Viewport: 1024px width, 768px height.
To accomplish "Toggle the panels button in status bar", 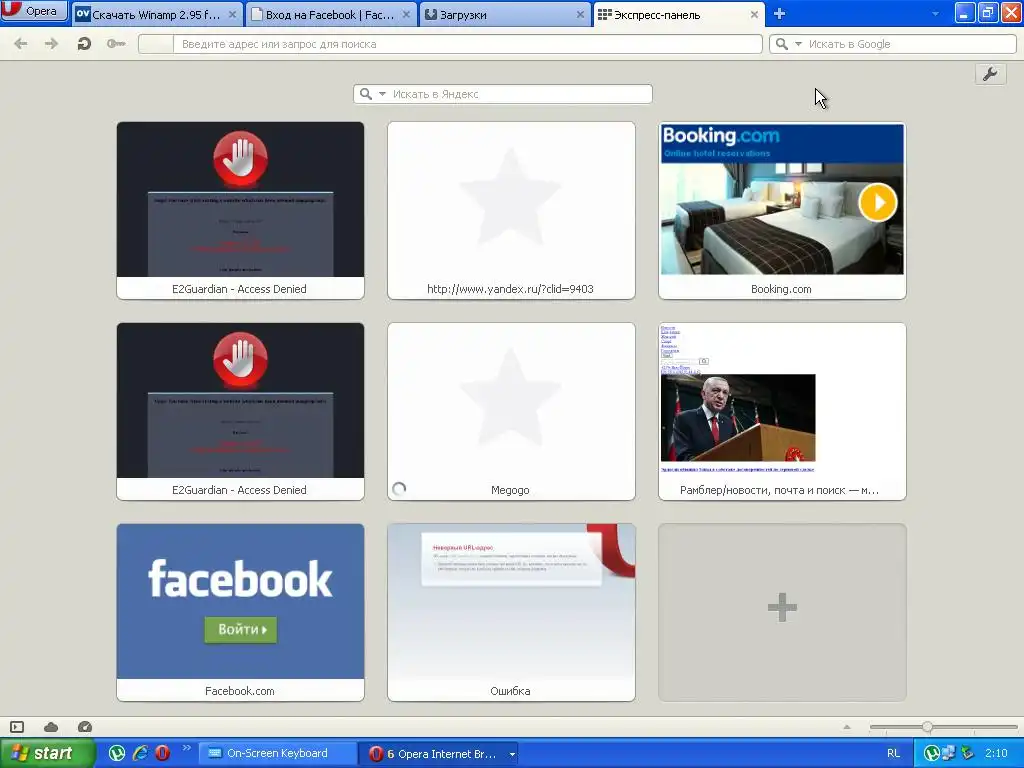I will (17, 727).
